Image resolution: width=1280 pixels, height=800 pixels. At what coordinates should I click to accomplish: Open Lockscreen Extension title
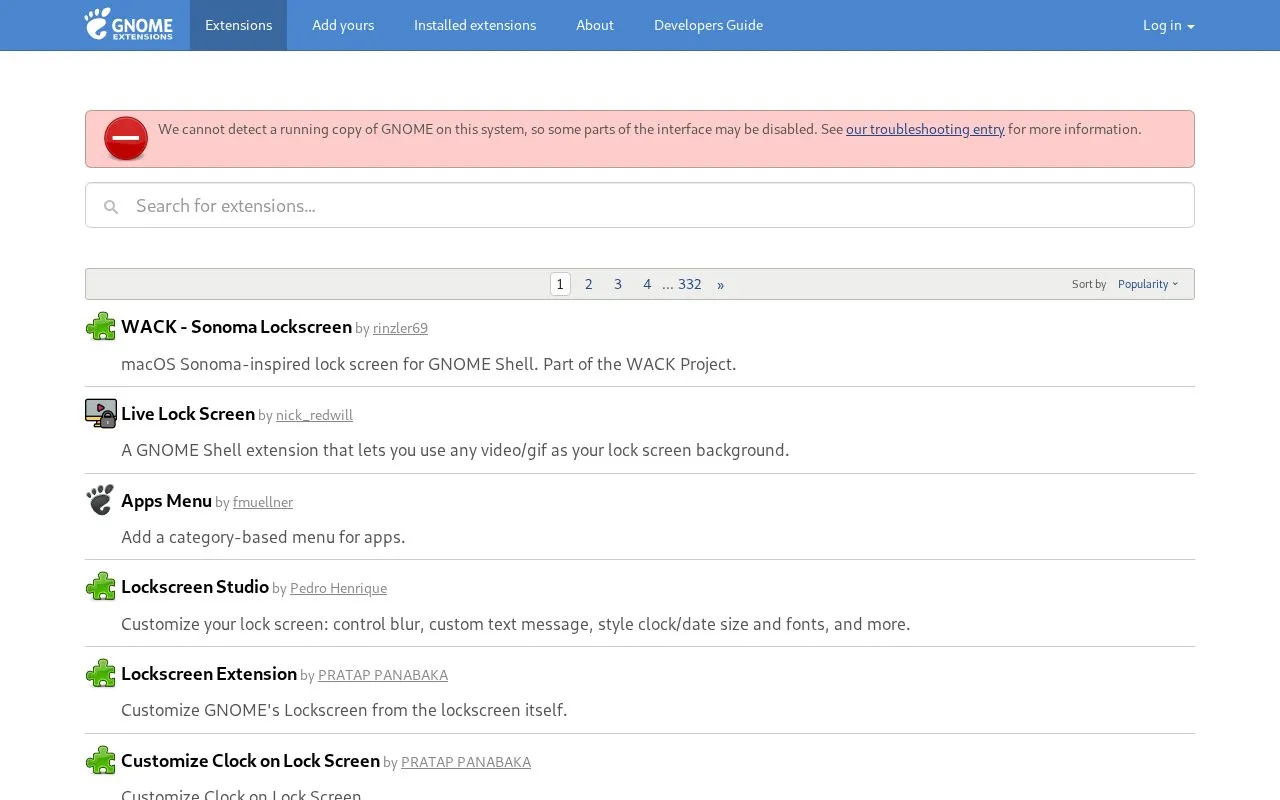point(209,674)
